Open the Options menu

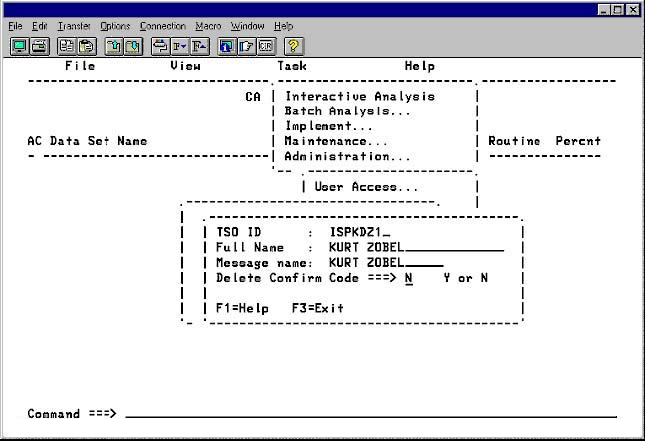115,26
